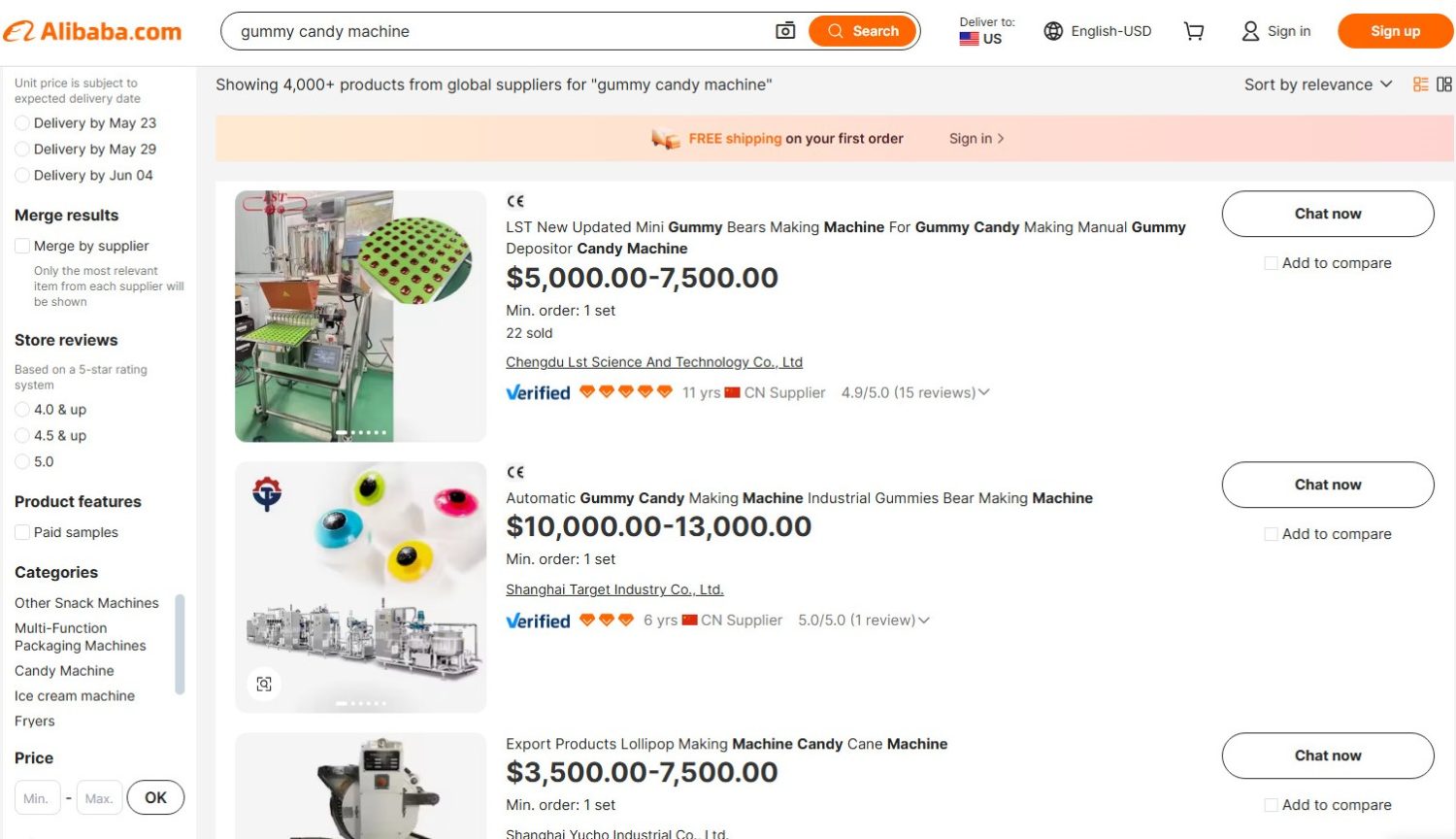
Task: Open Shanghai Target Industry Co., Ltd. link
Action: pyautogui.click(x=614, y=589)
